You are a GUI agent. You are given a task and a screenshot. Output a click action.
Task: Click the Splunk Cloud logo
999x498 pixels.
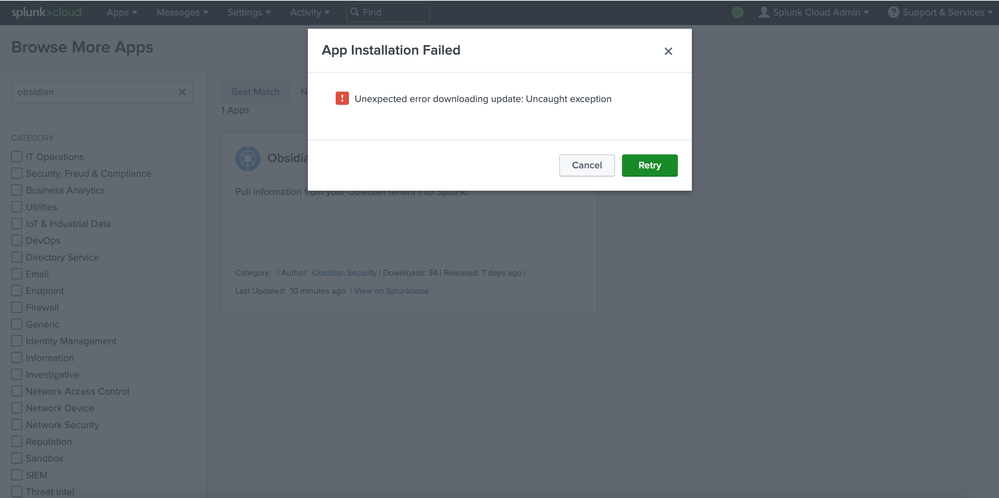coord(46,12)
